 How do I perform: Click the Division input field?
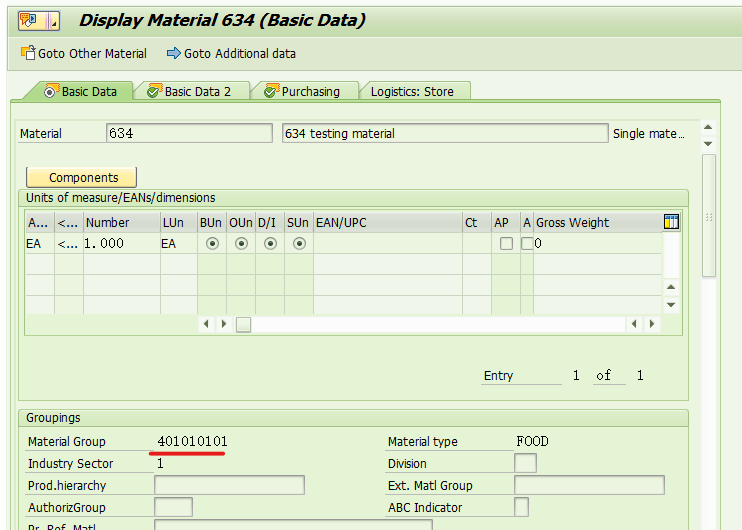tap(525, 463)
